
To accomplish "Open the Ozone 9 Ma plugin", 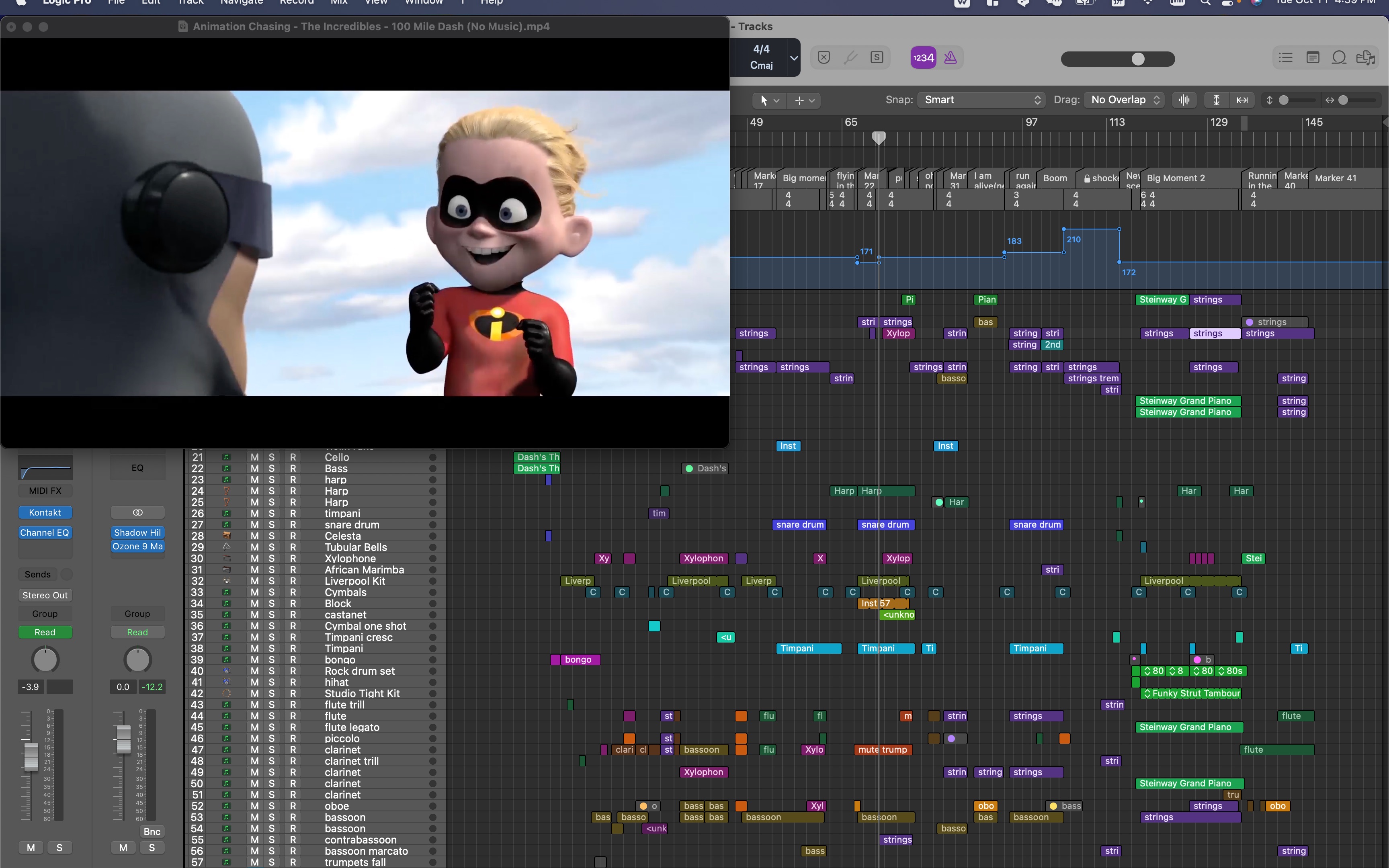I will point(138,547).
